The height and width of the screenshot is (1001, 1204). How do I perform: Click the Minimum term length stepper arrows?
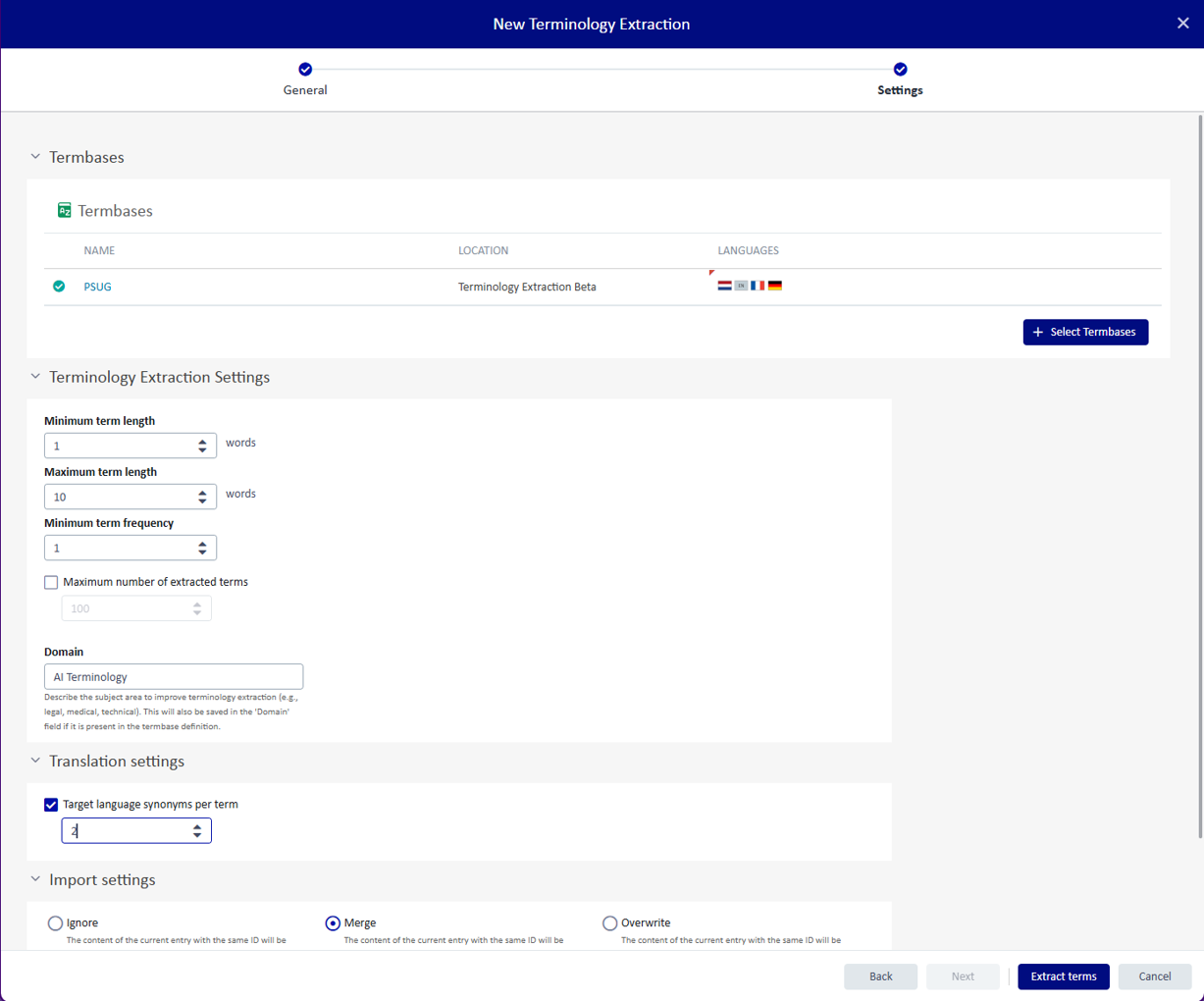202,446
